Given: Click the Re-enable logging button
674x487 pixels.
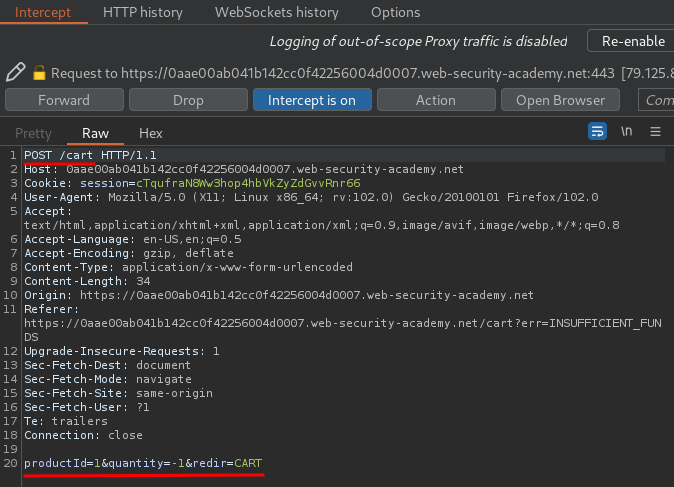Looking at the screenshot, I should [x=632, y=41].
